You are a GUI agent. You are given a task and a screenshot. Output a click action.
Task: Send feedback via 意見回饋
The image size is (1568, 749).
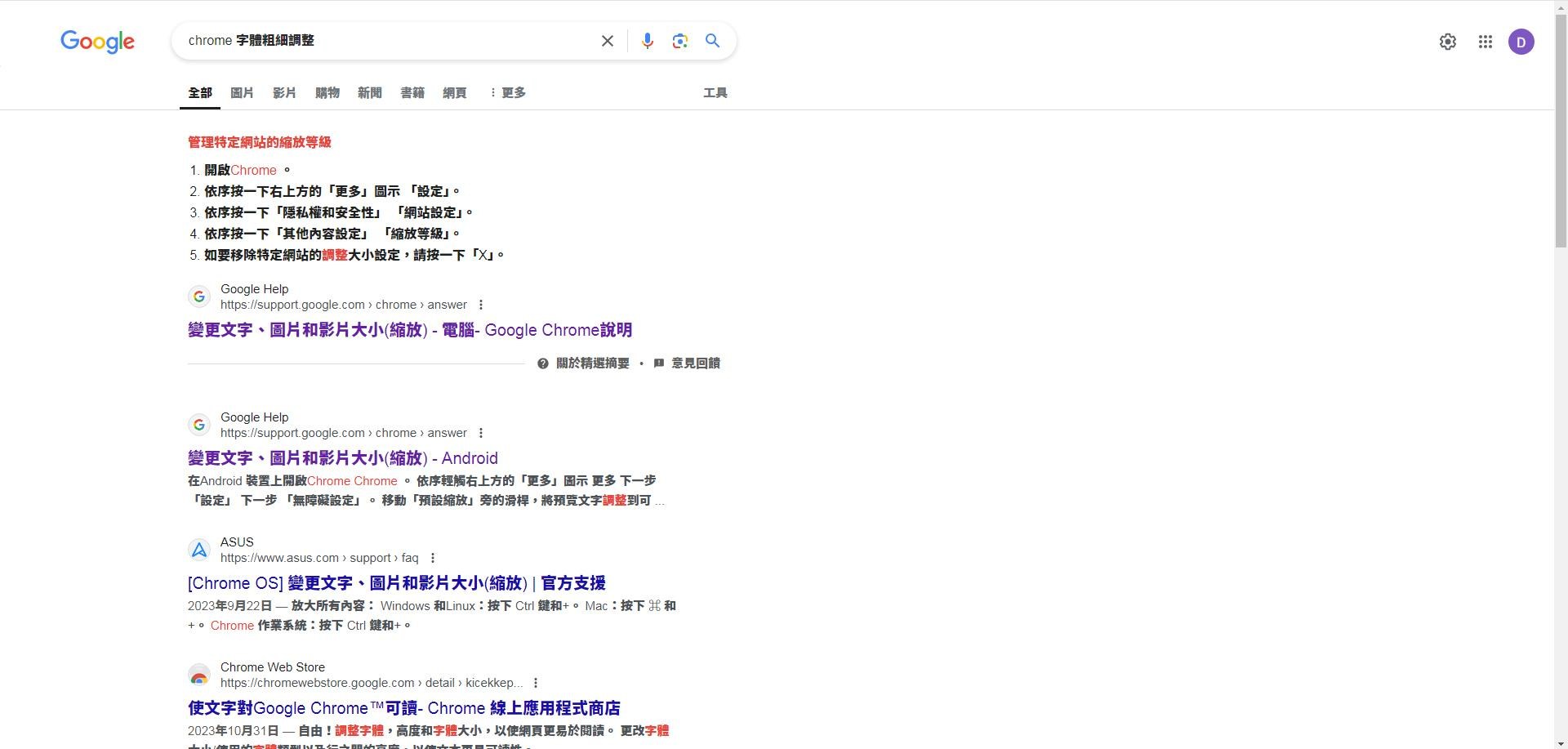[x=687, y=363]
